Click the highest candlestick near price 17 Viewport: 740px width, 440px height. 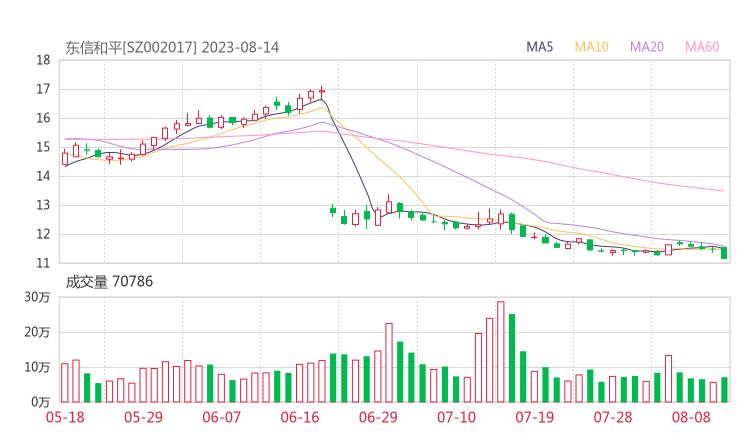click(322, 91)
